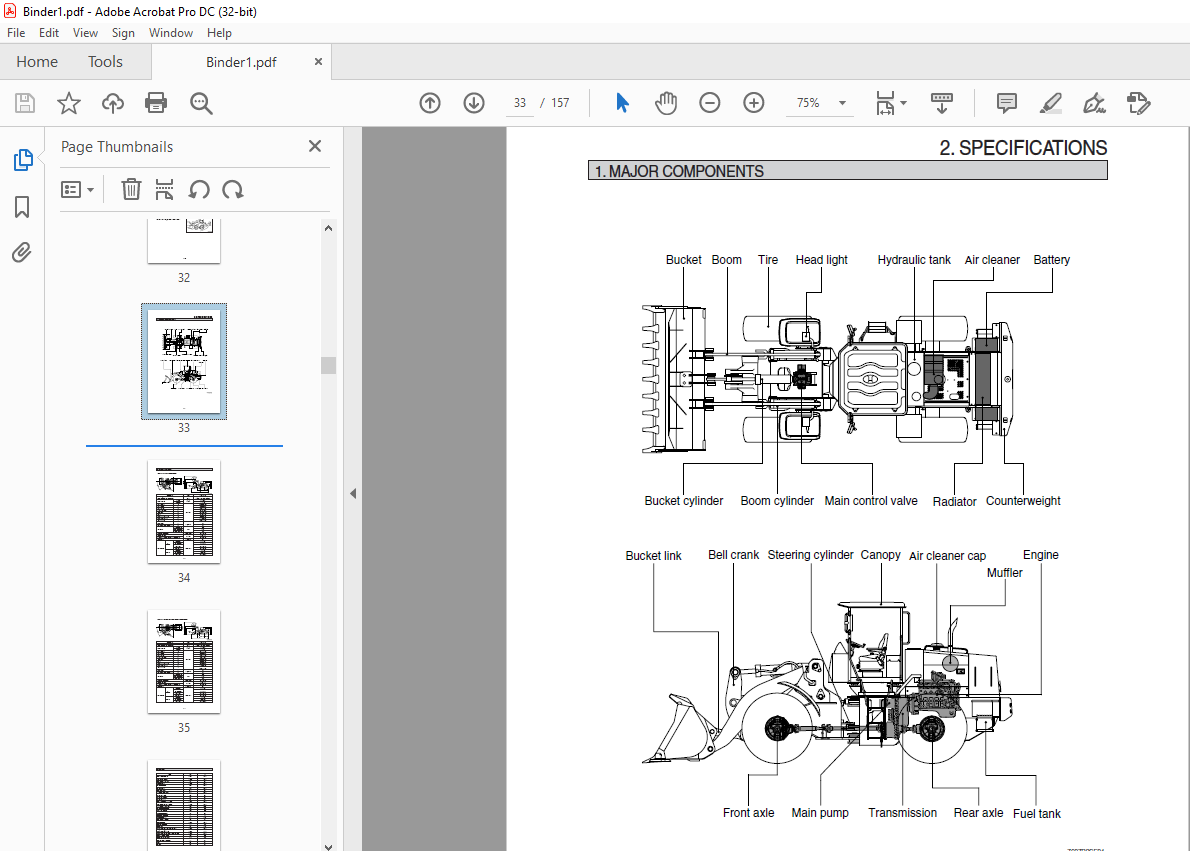Close the Binder1.pdf tab
Viewport: 1190px width, 851px height.
point(318,61)
